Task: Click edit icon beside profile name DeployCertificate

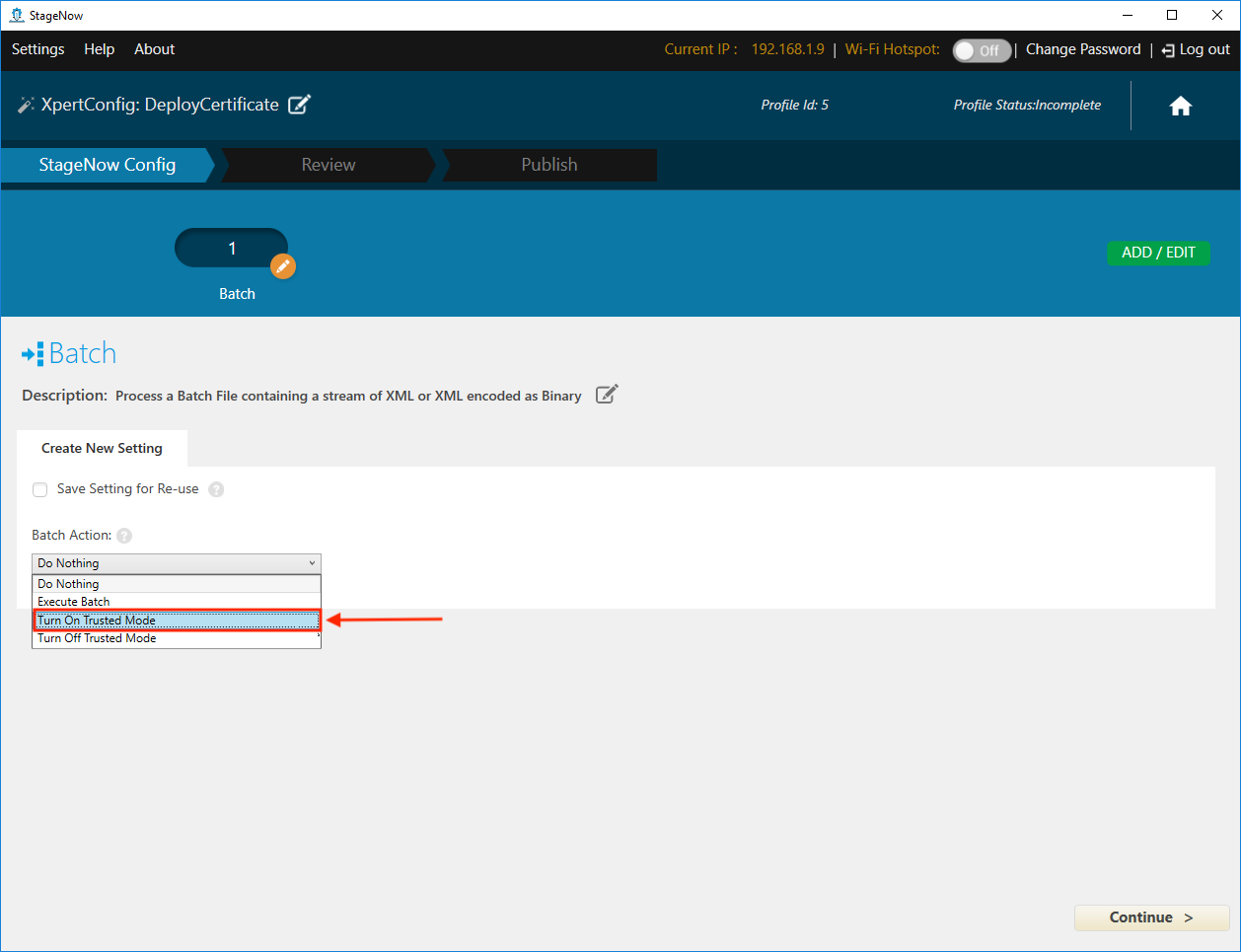Action: point(299,105)
